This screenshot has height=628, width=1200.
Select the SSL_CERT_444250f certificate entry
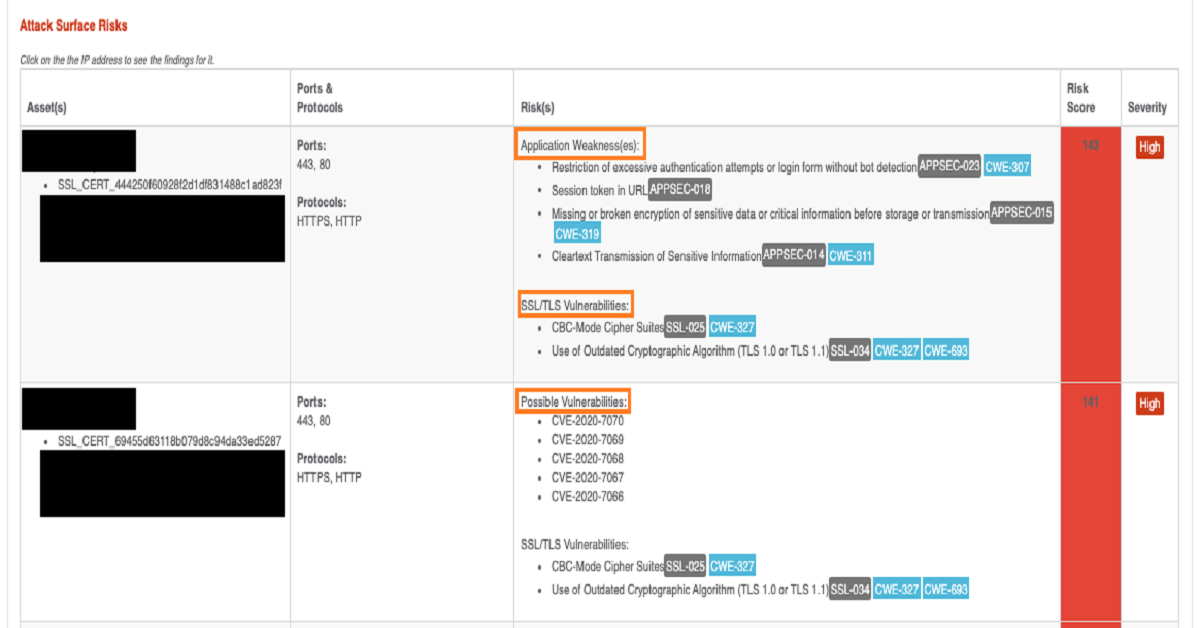click(x=170, y=185)
